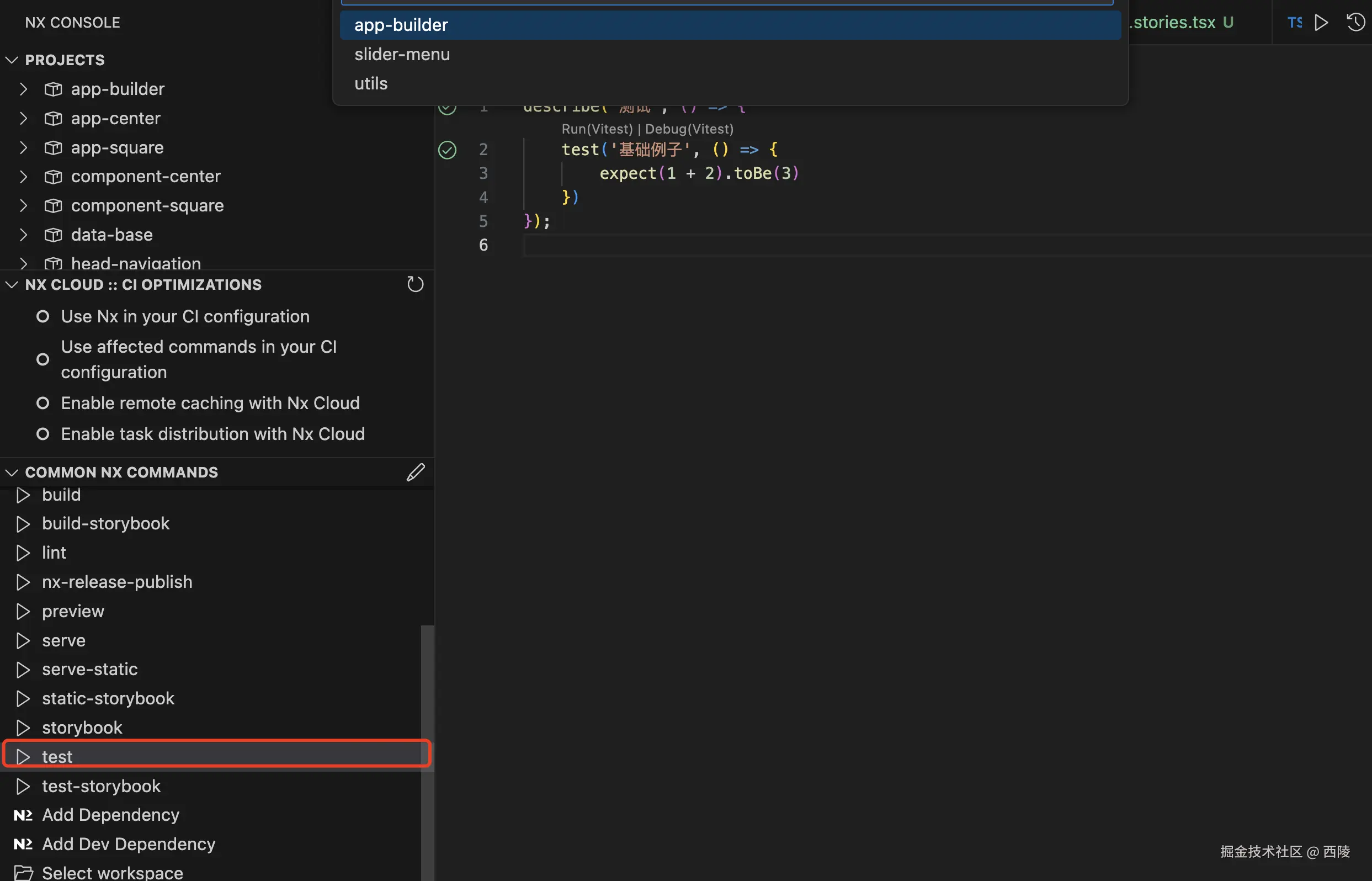Click the run play icon in editor toolbar
Viewport: 1372px width, 881px height.
point(1321,23)
